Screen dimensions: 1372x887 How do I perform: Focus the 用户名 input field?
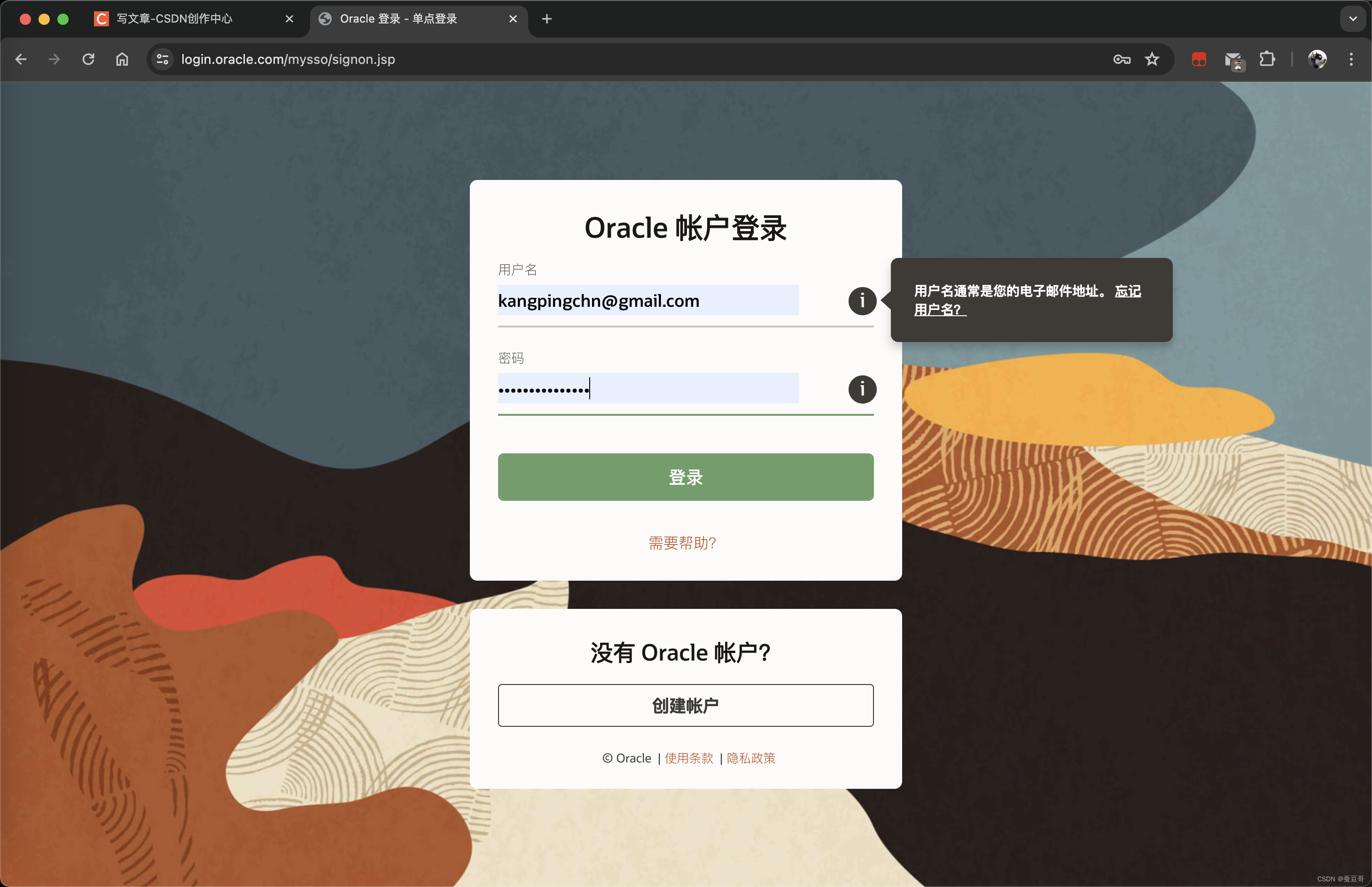click(x=648, y=300)
